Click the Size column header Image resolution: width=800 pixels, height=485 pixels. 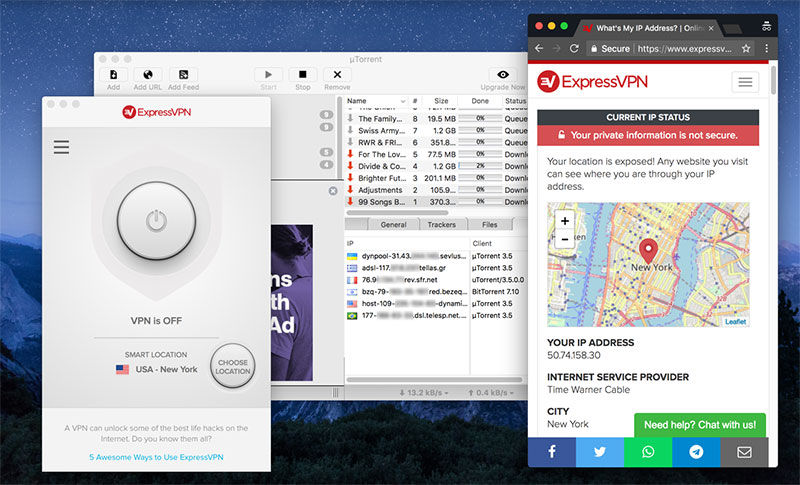(x=441, y=101)
